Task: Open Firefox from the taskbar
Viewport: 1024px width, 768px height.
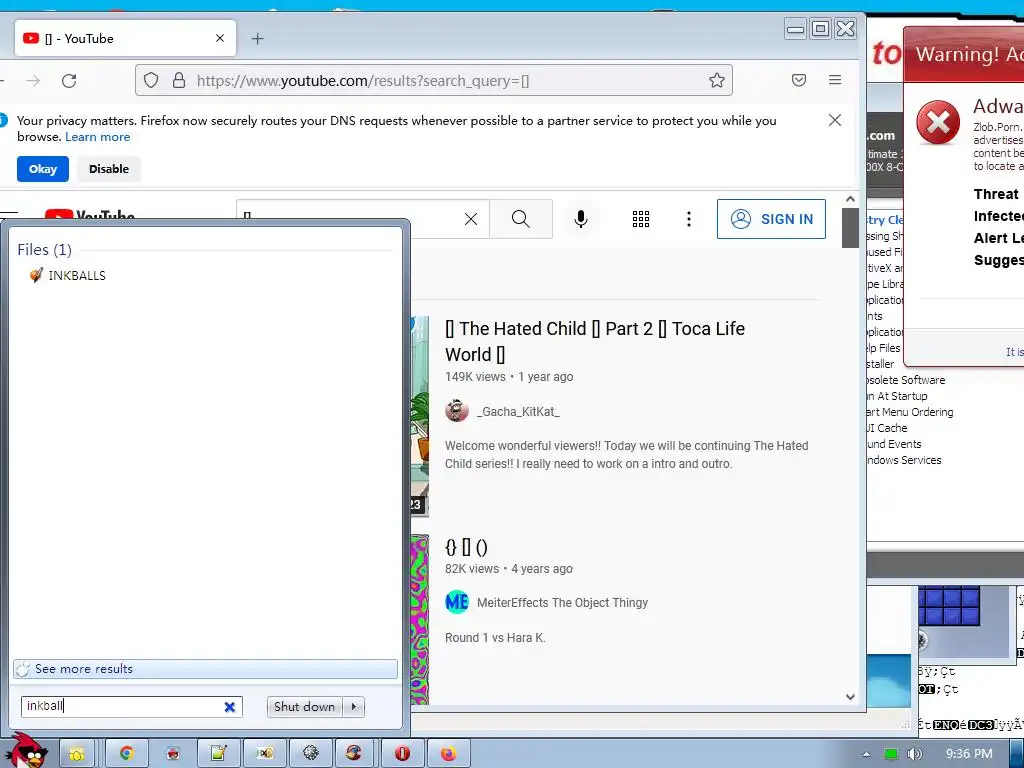Action: [448, 754]
